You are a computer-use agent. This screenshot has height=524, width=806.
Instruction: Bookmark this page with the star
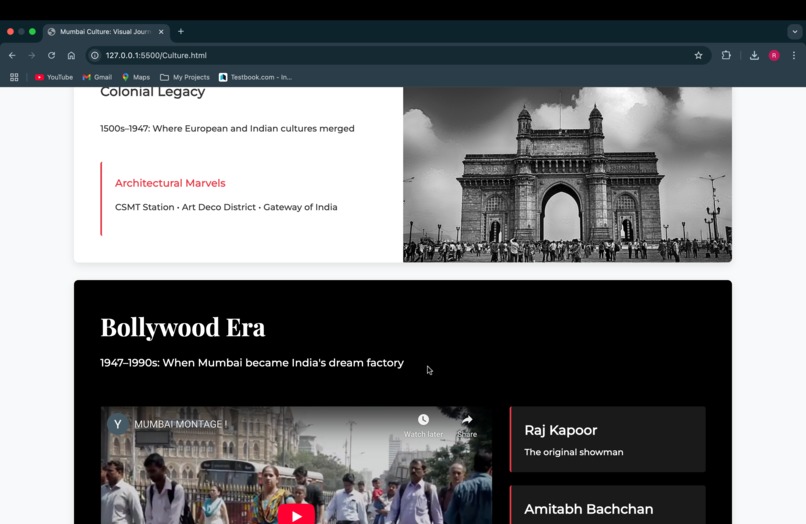(698, 56)
